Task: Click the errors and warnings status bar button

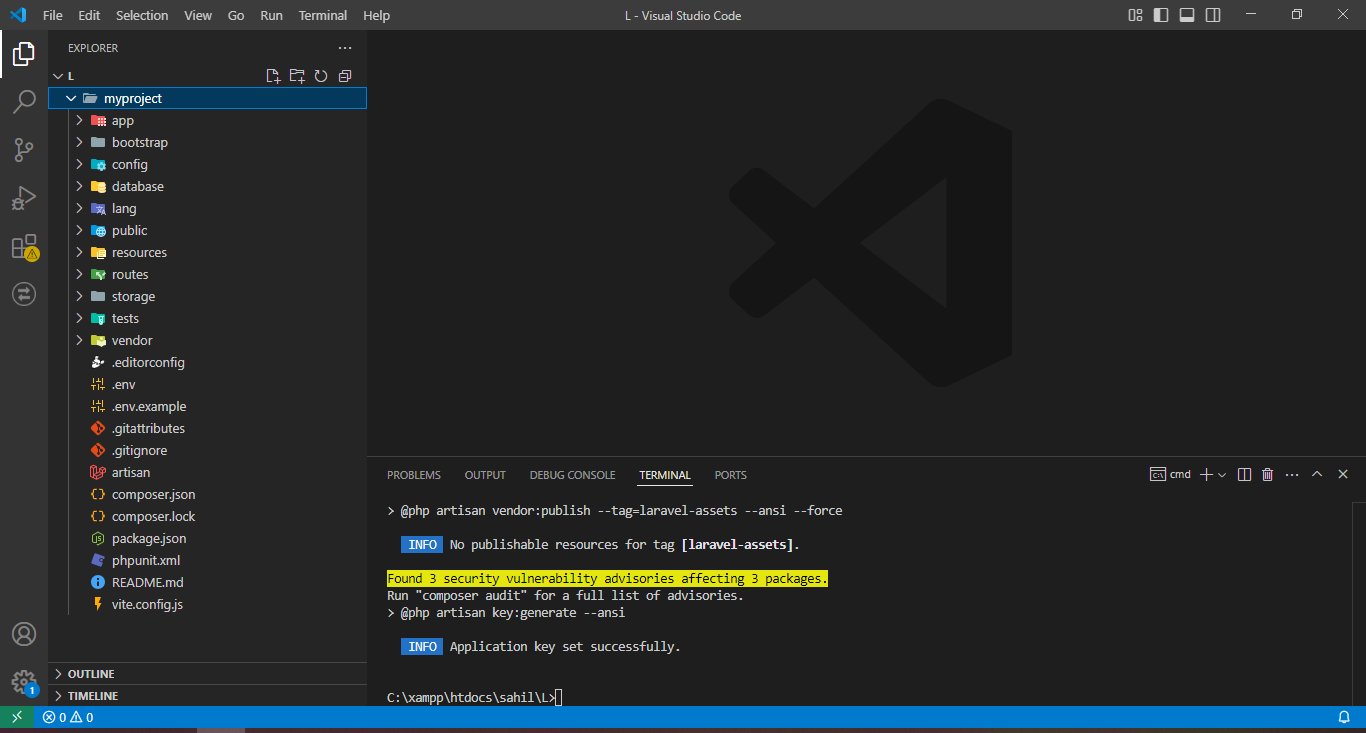Action: tap(68, 717)
